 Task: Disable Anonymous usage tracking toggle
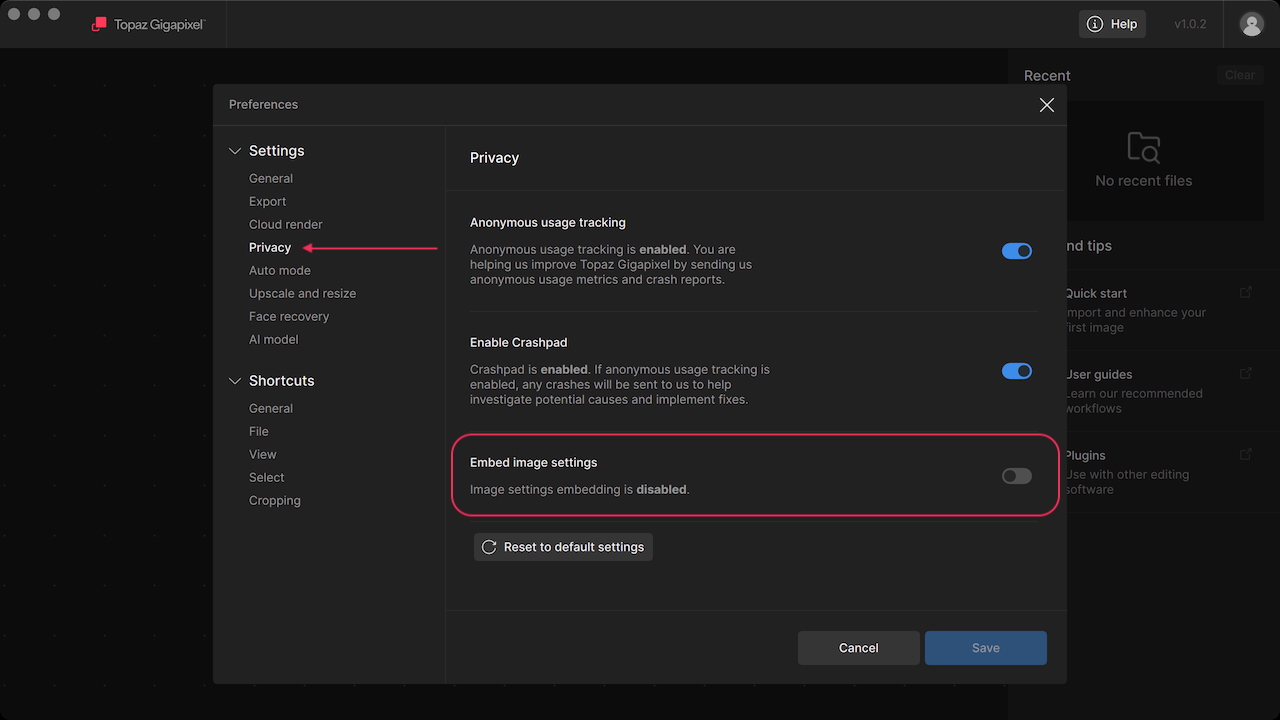(1016, 251)
